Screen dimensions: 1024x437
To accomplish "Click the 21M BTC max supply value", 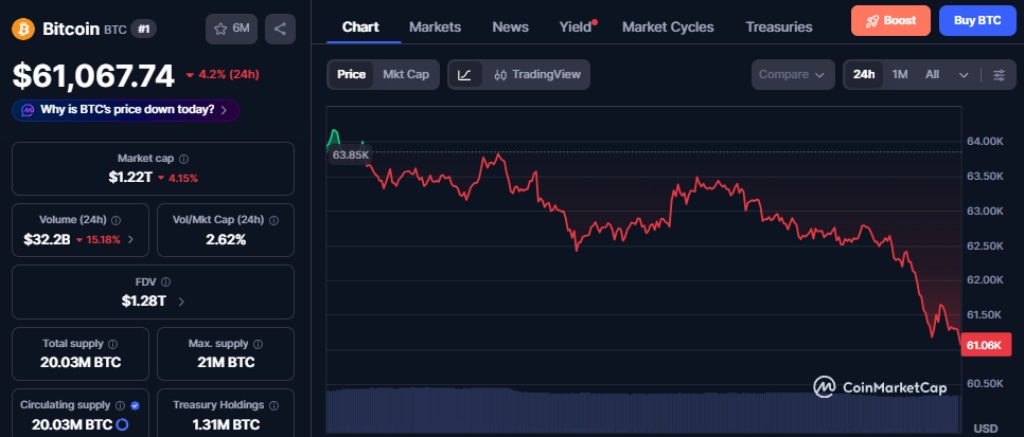I will tap(226, 363).
